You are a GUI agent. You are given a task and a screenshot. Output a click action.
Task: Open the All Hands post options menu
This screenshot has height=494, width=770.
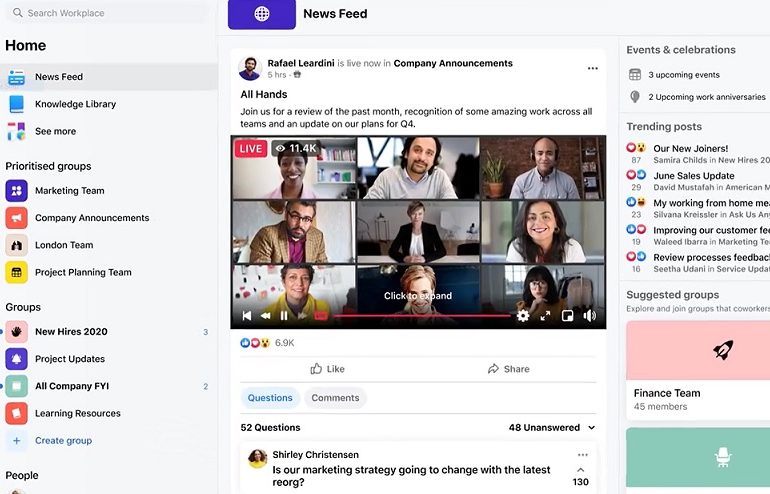coord(593,68)
